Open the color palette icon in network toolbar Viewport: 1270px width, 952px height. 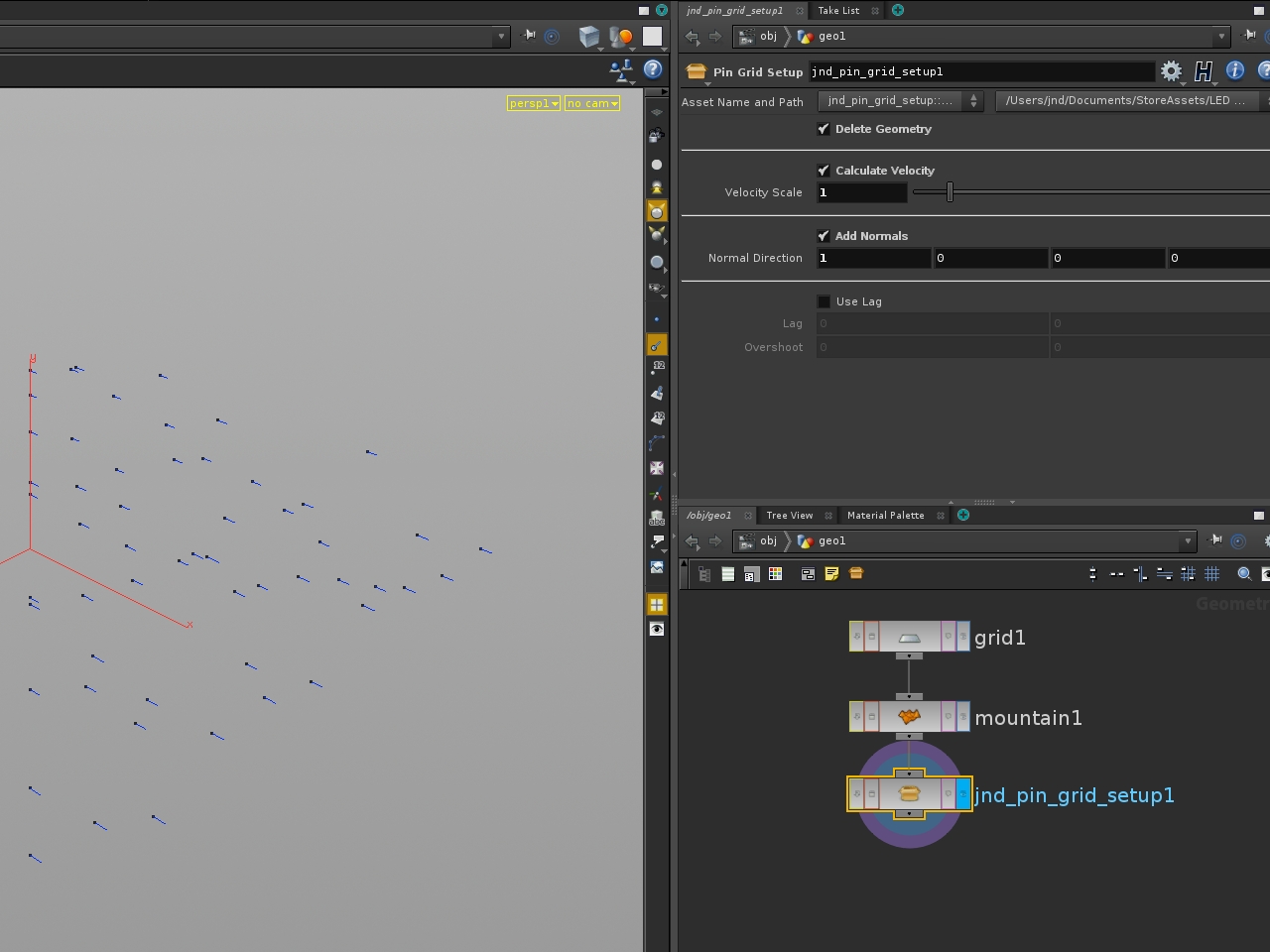pos(776,574)
